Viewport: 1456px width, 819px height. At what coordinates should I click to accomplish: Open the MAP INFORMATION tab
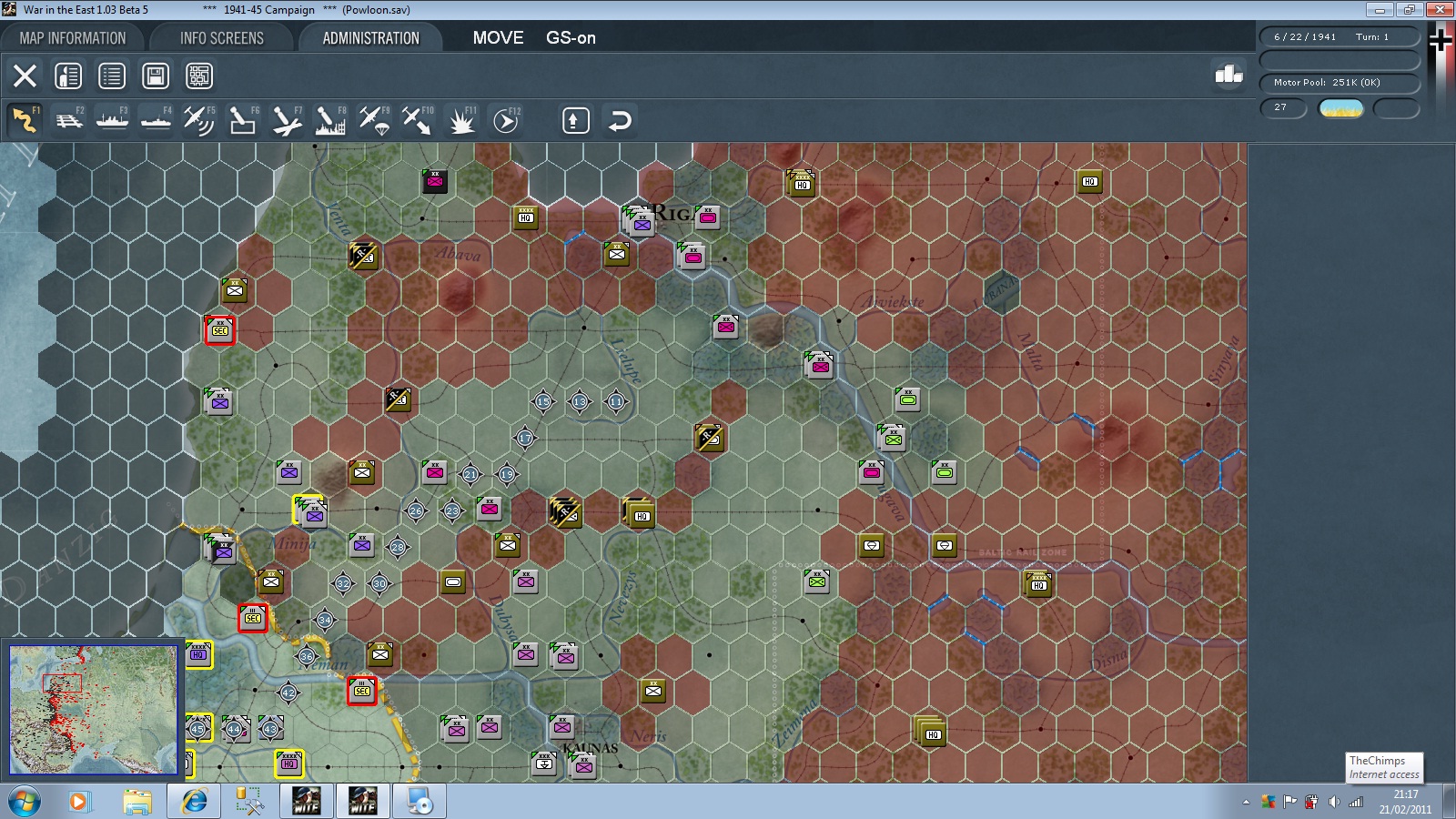[73, 38]
